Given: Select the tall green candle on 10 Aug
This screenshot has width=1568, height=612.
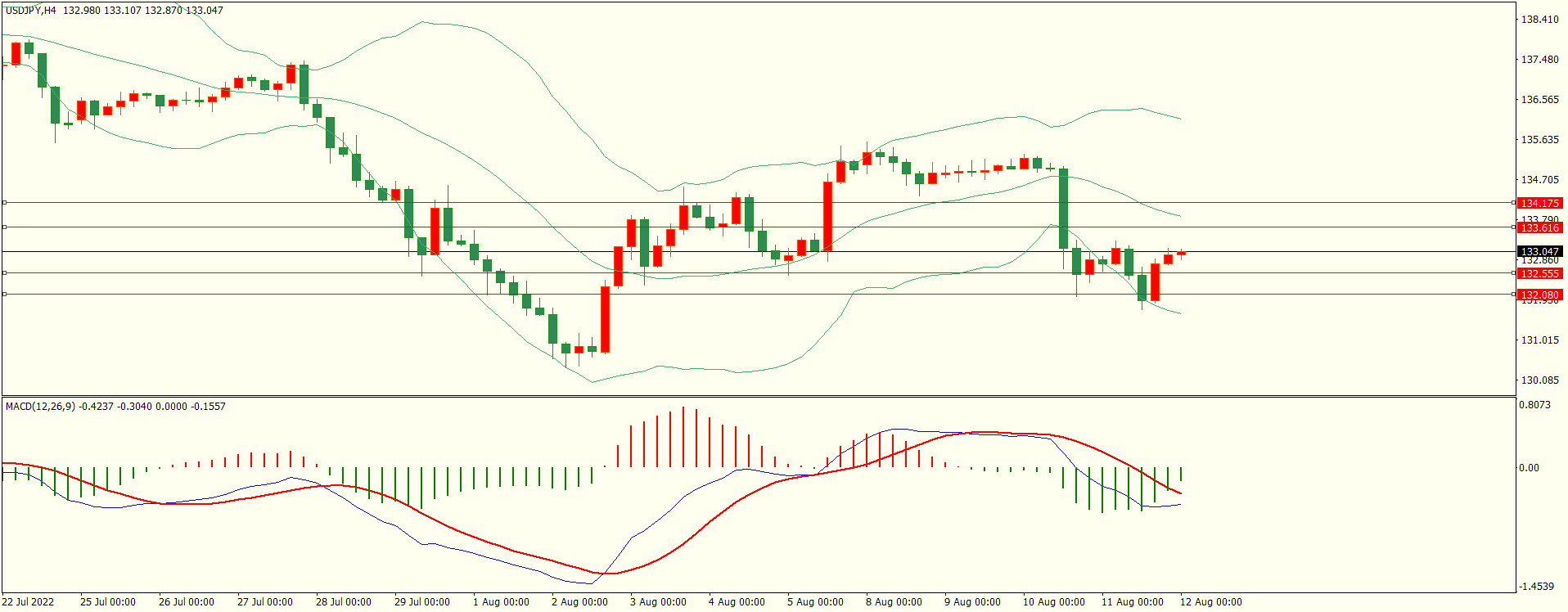Looking at the screenshot, I should point(1063,209).
